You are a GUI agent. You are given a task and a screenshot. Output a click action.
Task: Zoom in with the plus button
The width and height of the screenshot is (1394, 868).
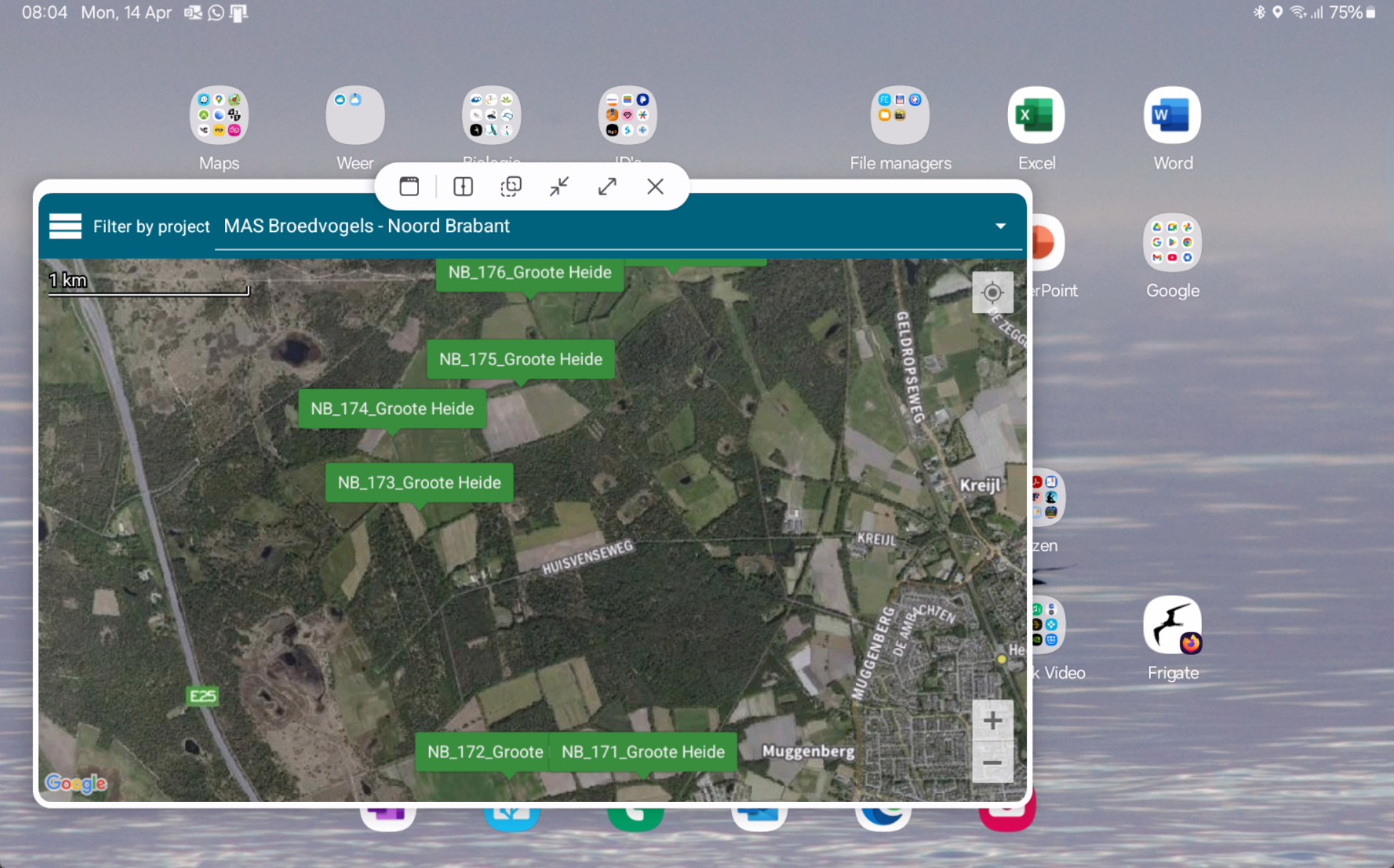pyautogui.click(x=992, y=720)
